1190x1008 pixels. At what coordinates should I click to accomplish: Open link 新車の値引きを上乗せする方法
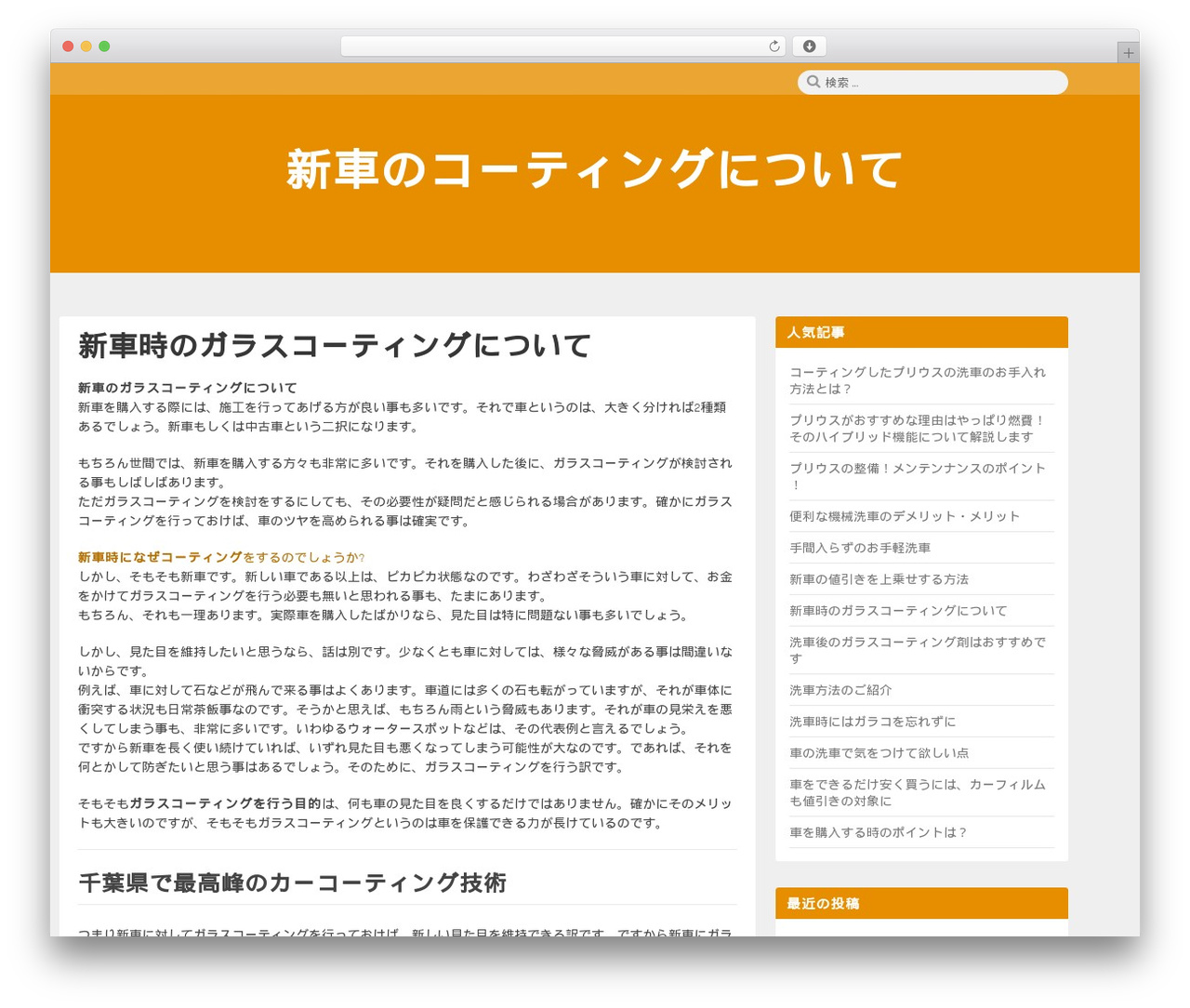879,579
